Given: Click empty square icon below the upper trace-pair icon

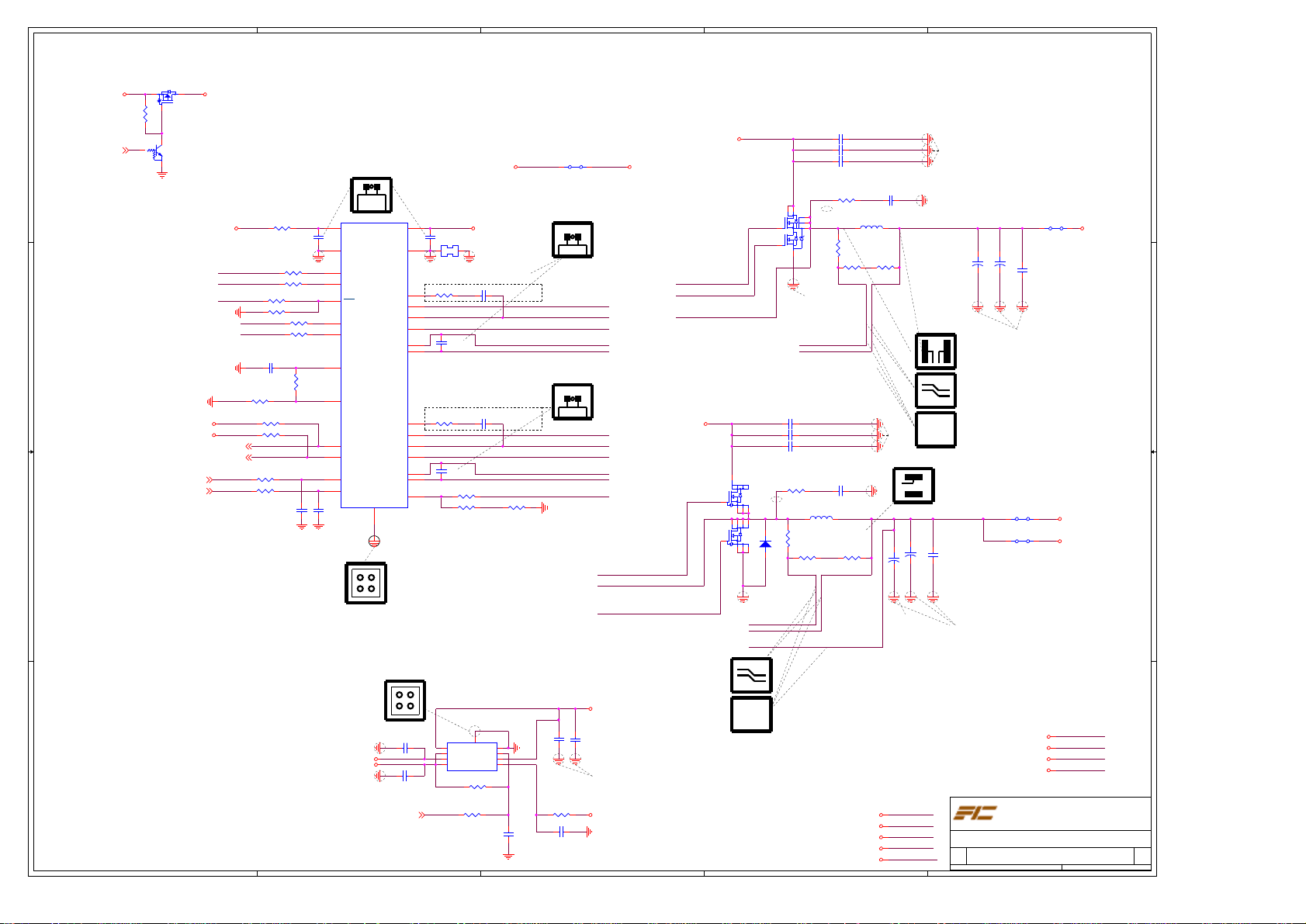Looking at the screenshot, I should (x=936, y=430).
